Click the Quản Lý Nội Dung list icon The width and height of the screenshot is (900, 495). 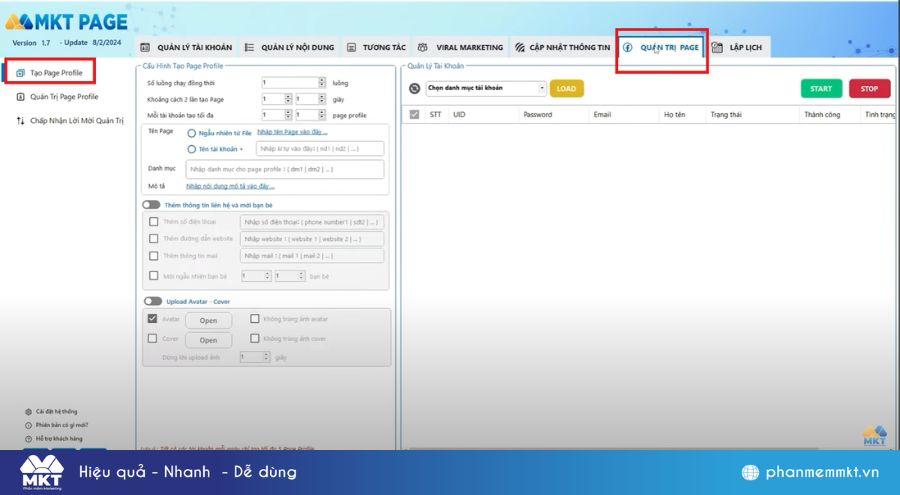coord(249,48)
